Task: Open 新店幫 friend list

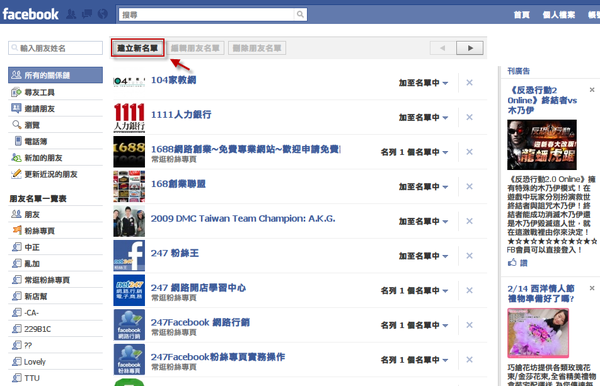Action: pyautogui.click(x=55, y=296)
